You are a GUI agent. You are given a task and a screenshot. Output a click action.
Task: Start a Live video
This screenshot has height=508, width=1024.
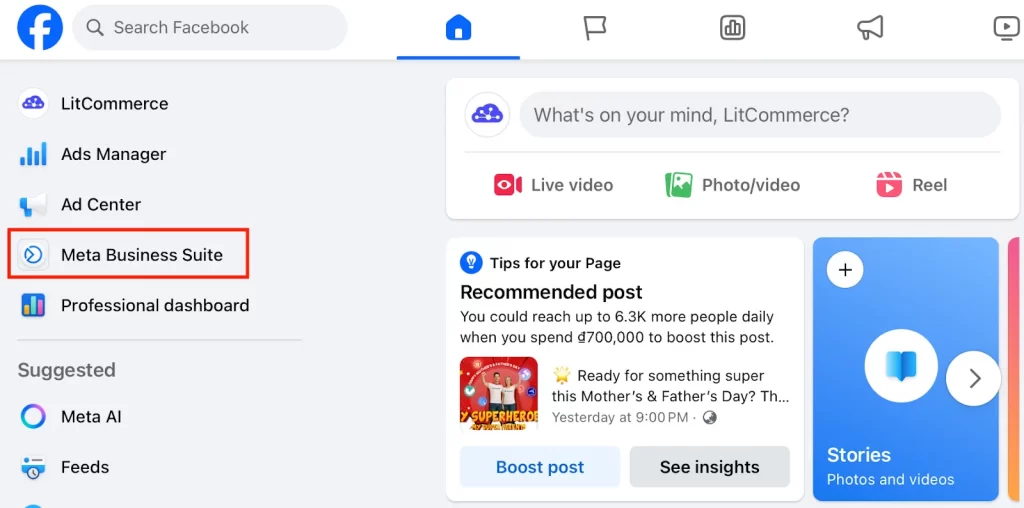[x=553, y=185]
